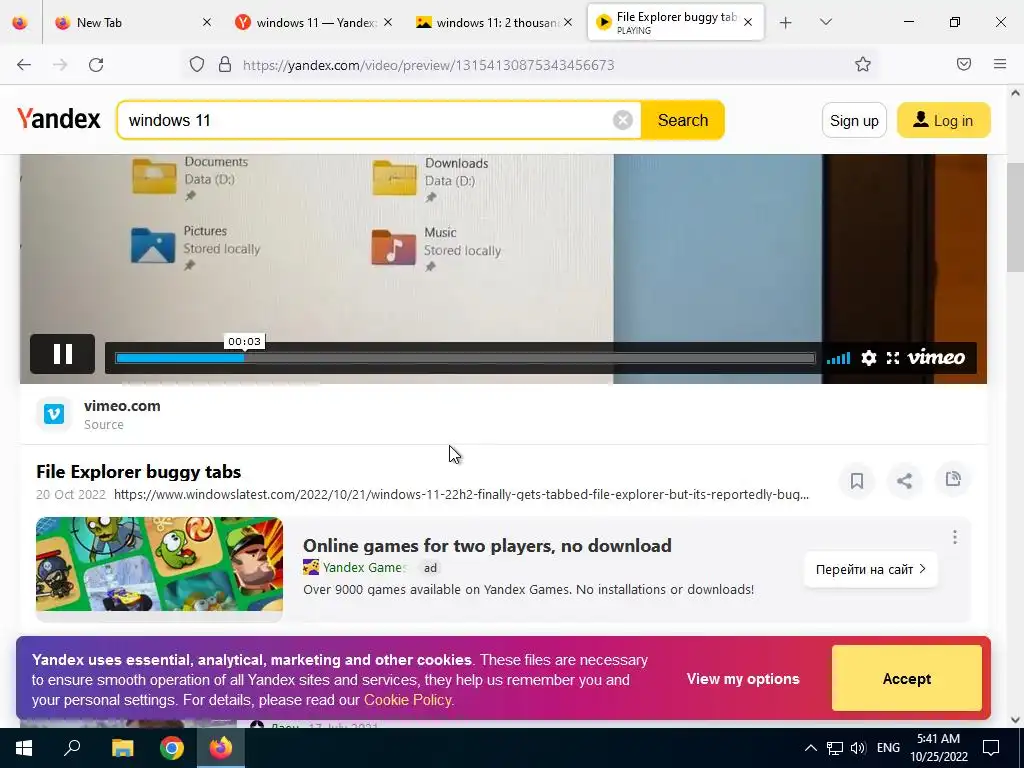Launch Chrome from the taskbar
This screenshot has width=1024, height=768.
[172, 748]
